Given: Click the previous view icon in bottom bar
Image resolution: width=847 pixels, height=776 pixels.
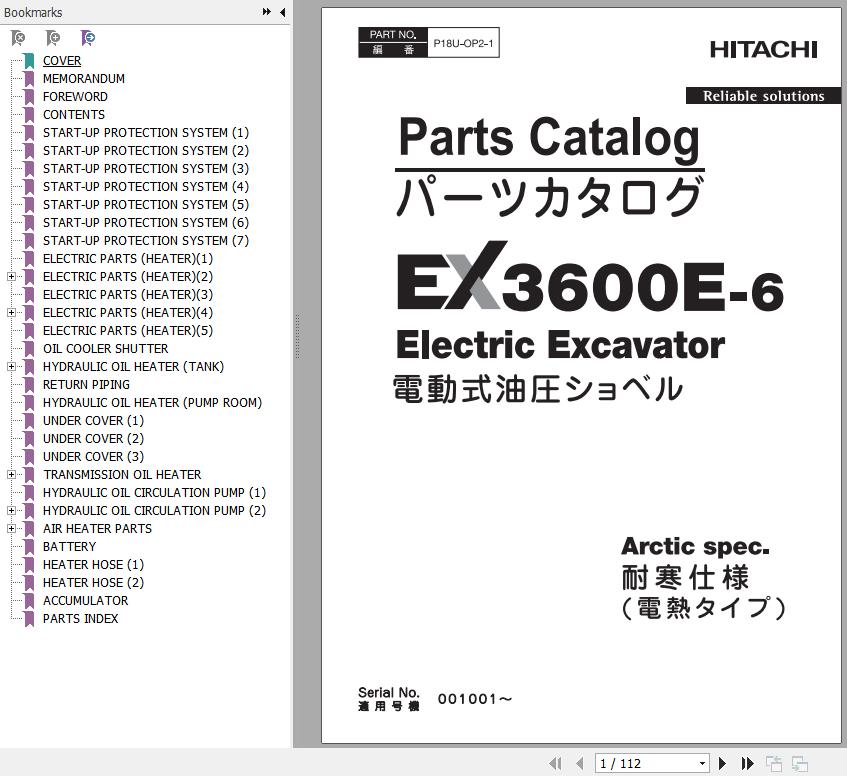Looking at the screenshot, I should [774, 764].
